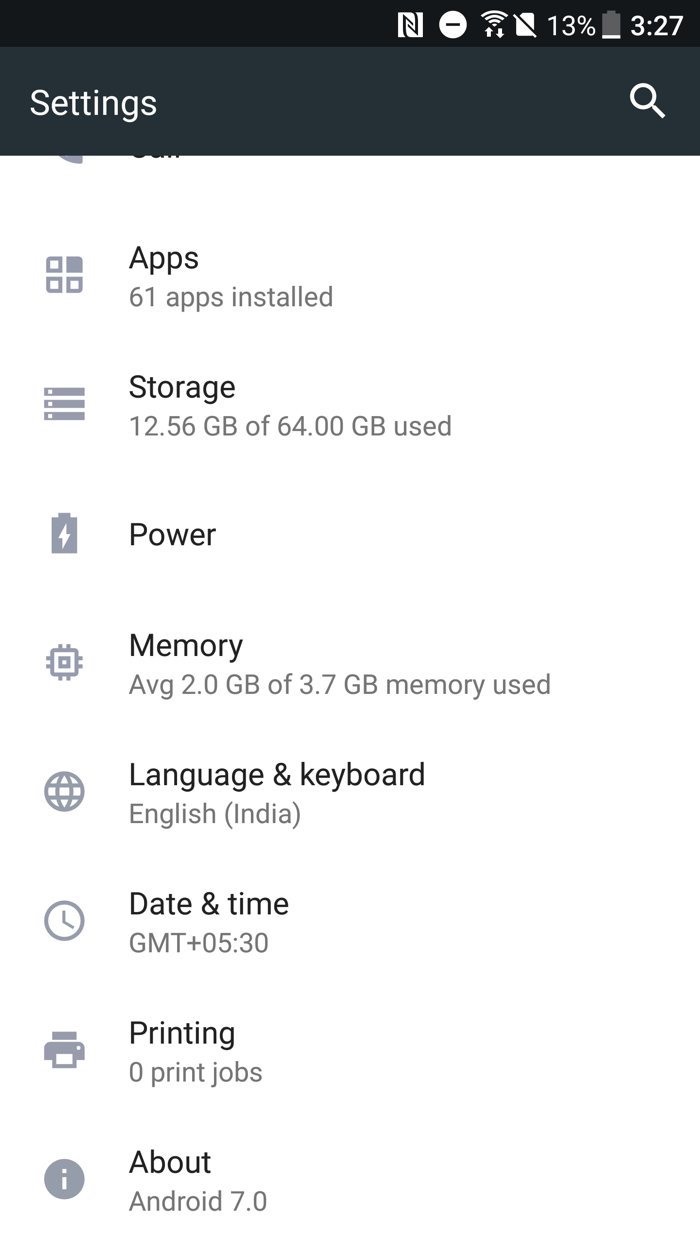Screen dimensions: 700x1244
Task: Tap the About info icon
Action: 65,1179
